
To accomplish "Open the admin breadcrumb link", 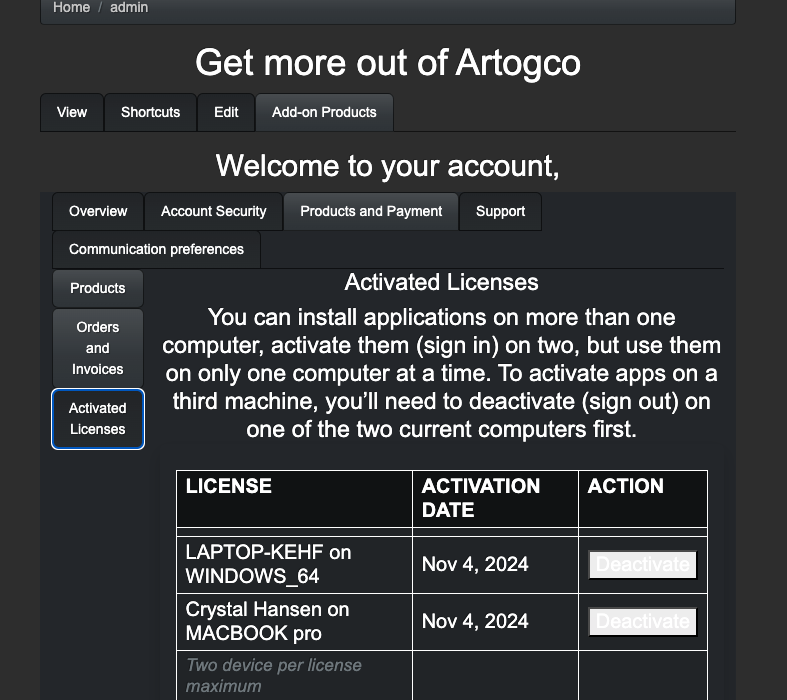I will (x=129, y=8).
